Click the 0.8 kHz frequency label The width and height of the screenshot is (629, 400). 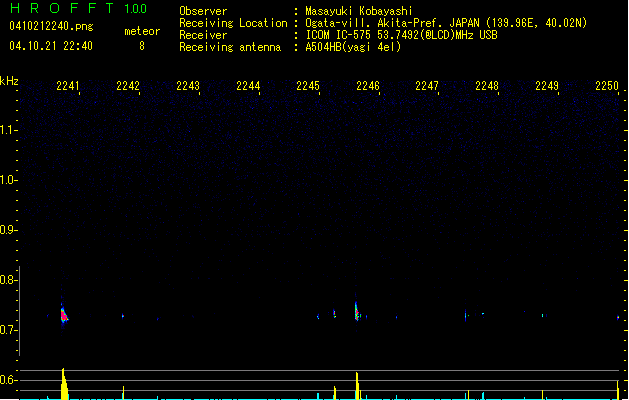[x=8, y=280]
